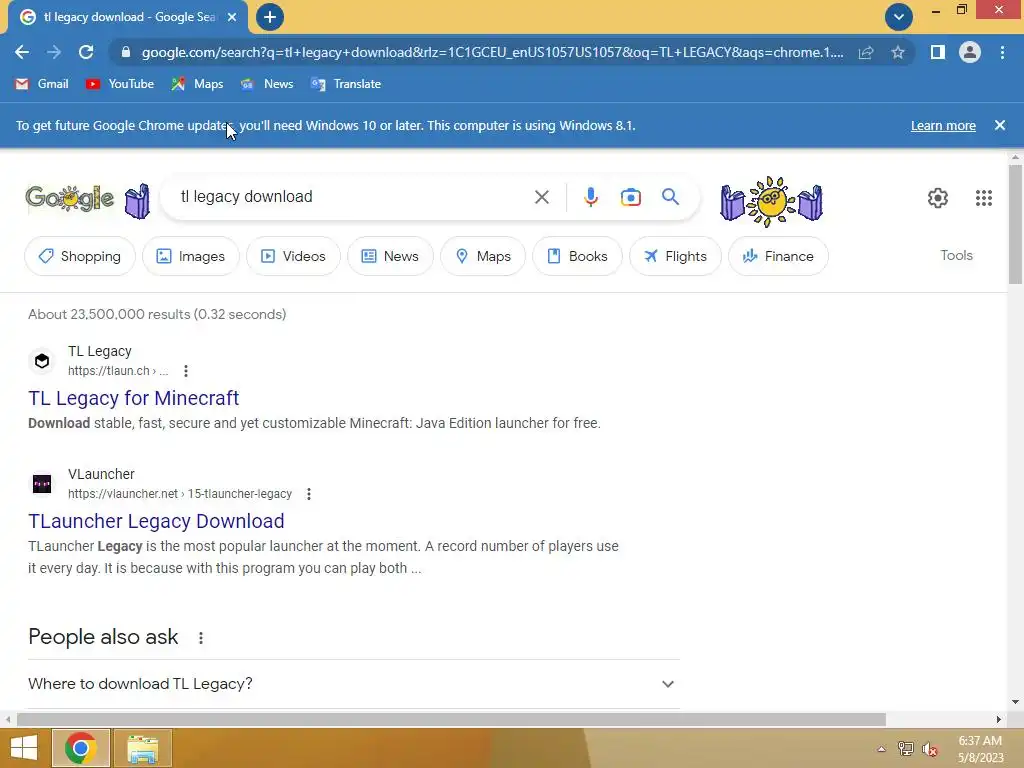This screenshot has width=1024, height=768.
Task: Click the vertical scrollbar thumb
Action: [1015, 224]
